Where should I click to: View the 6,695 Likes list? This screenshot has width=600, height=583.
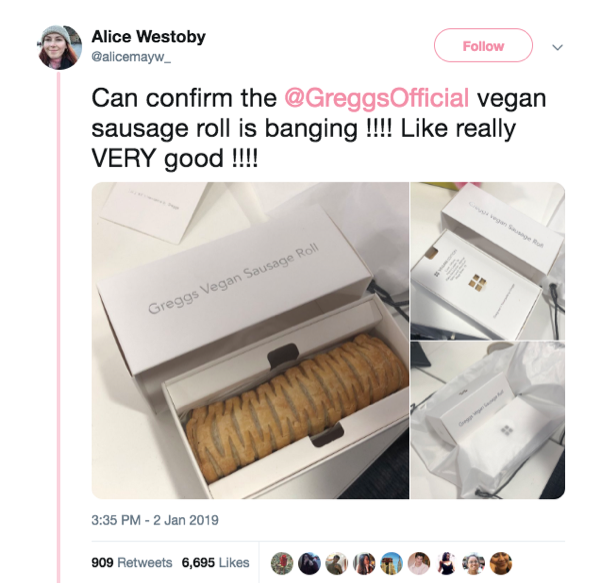215,563
